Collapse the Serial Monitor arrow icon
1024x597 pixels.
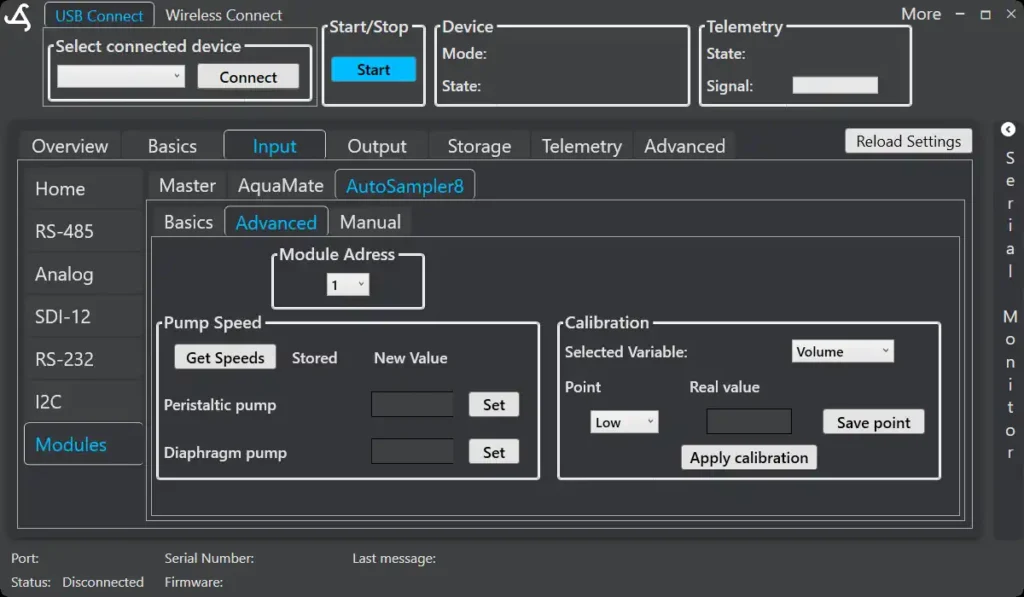point(1008,129)
